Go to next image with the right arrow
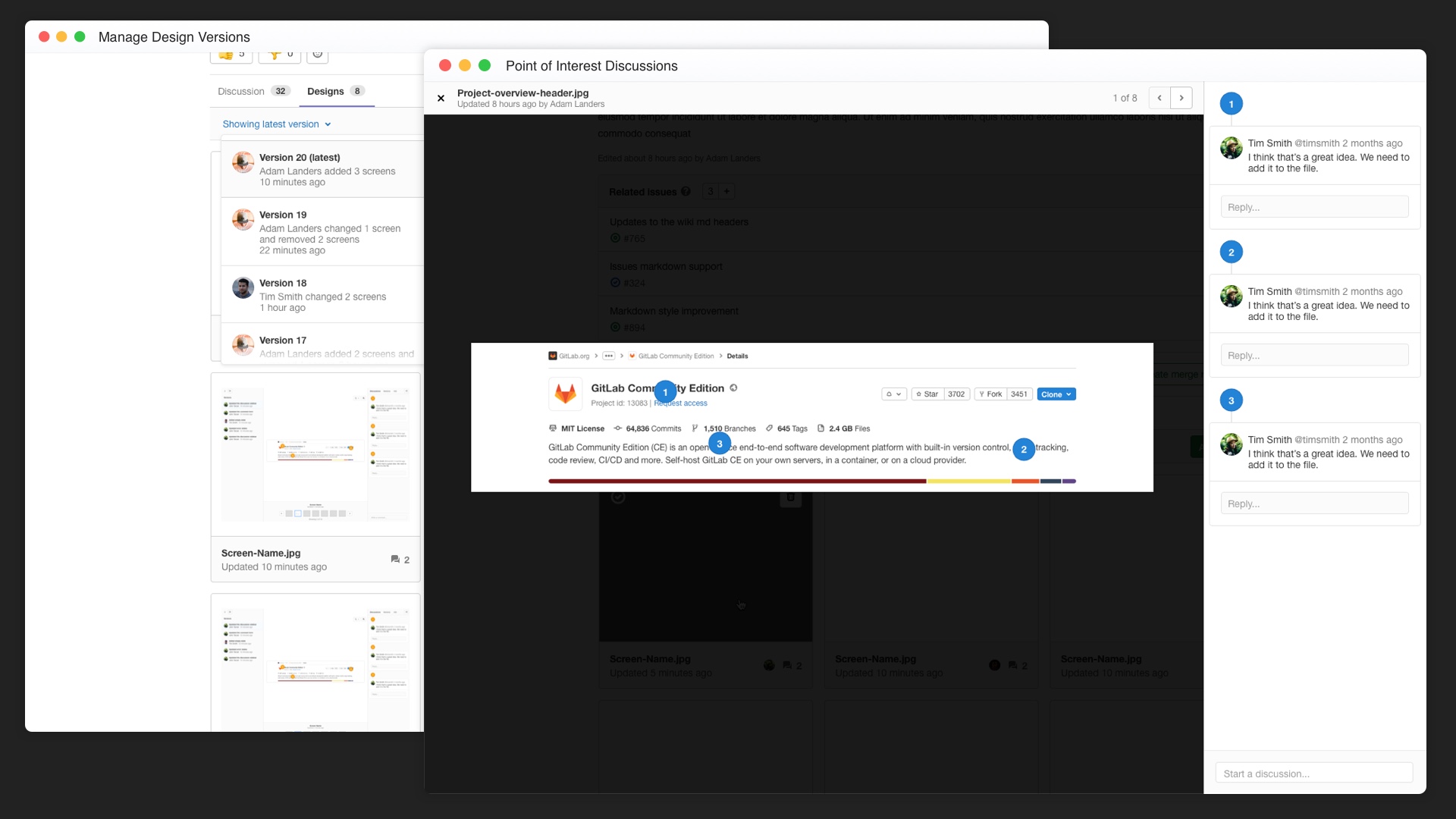1456x819 pixels. click(1181, 97)
